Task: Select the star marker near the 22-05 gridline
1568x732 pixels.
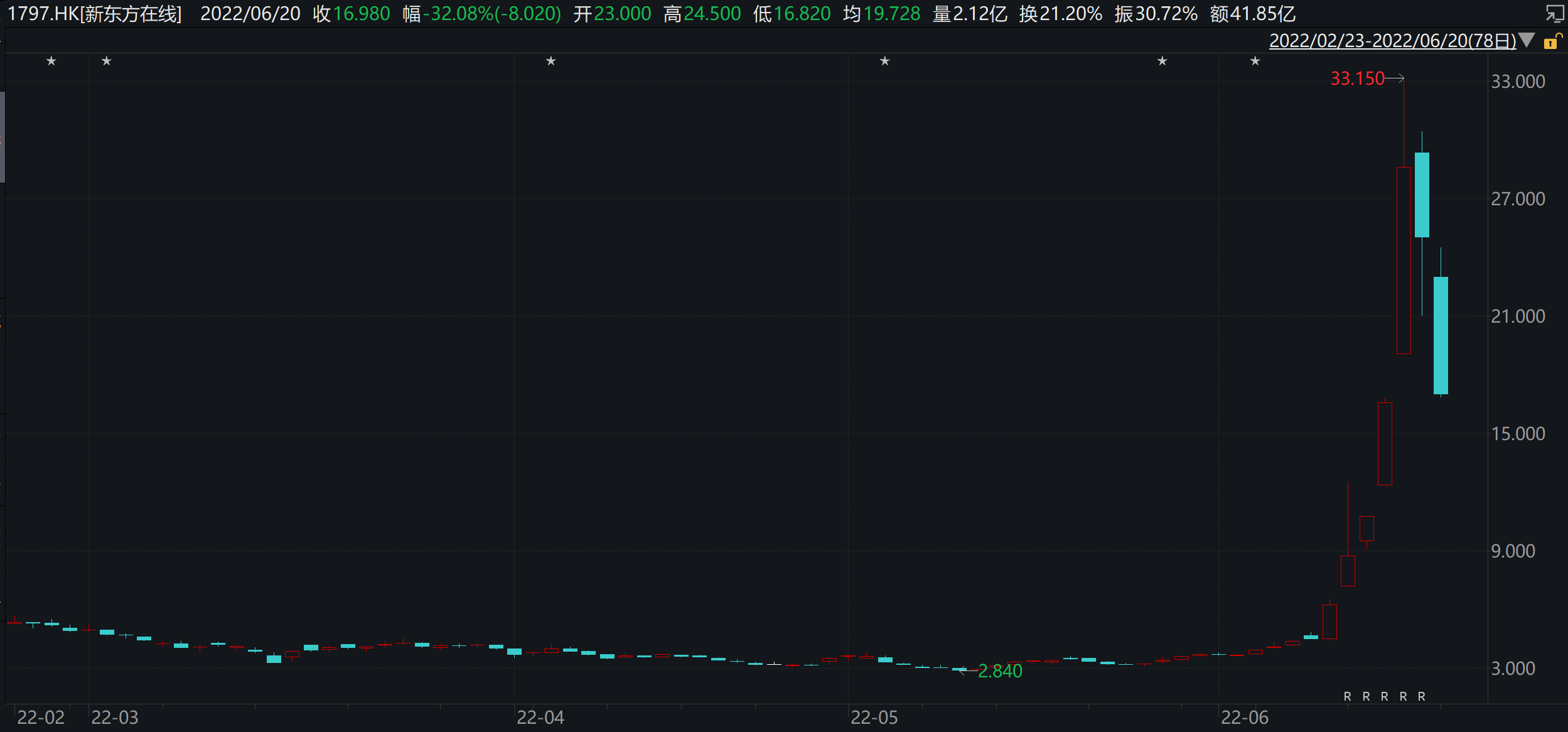Action: coord(884,61)
